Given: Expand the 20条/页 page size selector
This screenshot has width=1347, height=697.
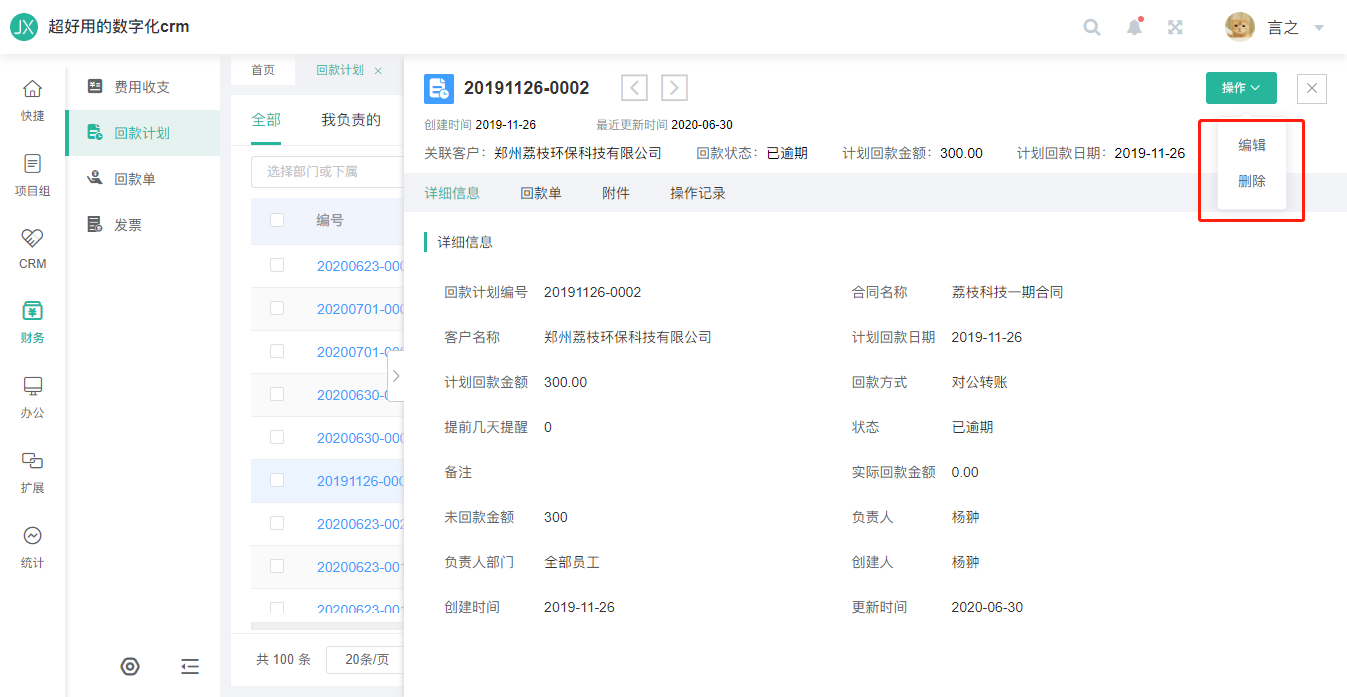Looking at the screenshot, I should coord(366,659).
